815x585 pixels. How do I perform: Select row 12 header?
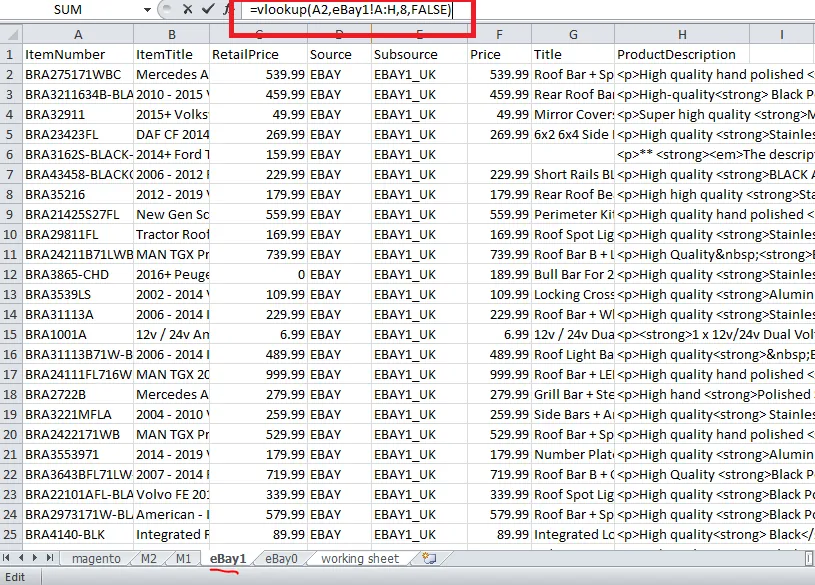pyautogui.click(x=11, y=275)
